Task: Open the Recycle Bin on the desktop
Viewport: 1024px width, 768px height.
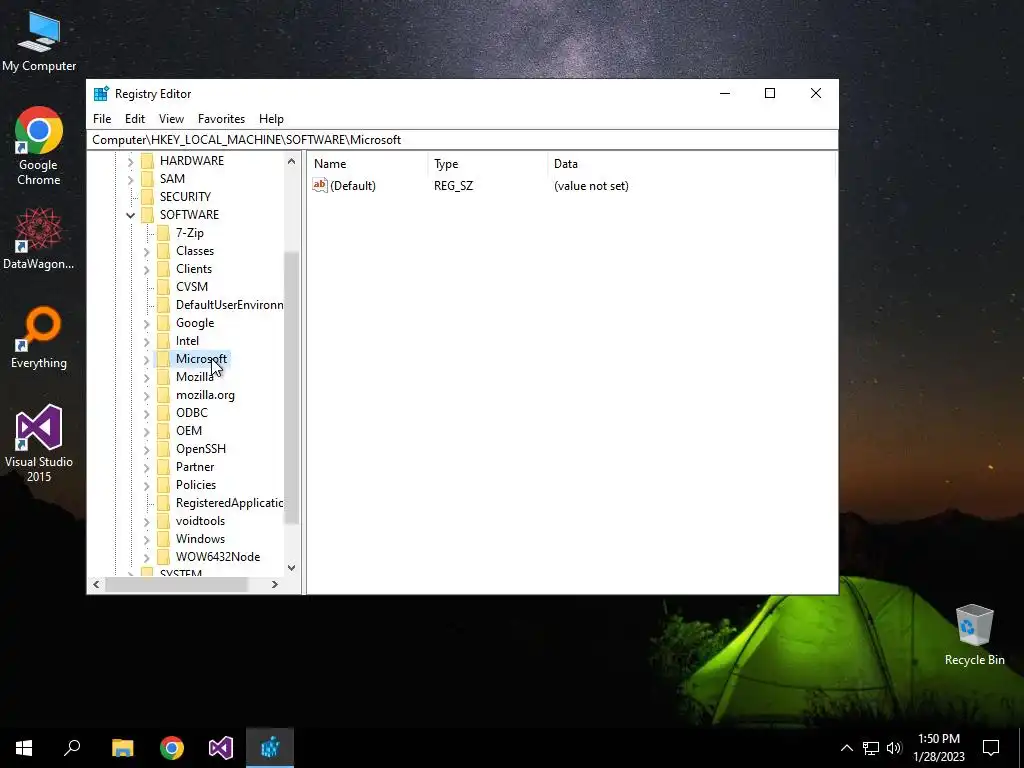Action: click(974, 635)
